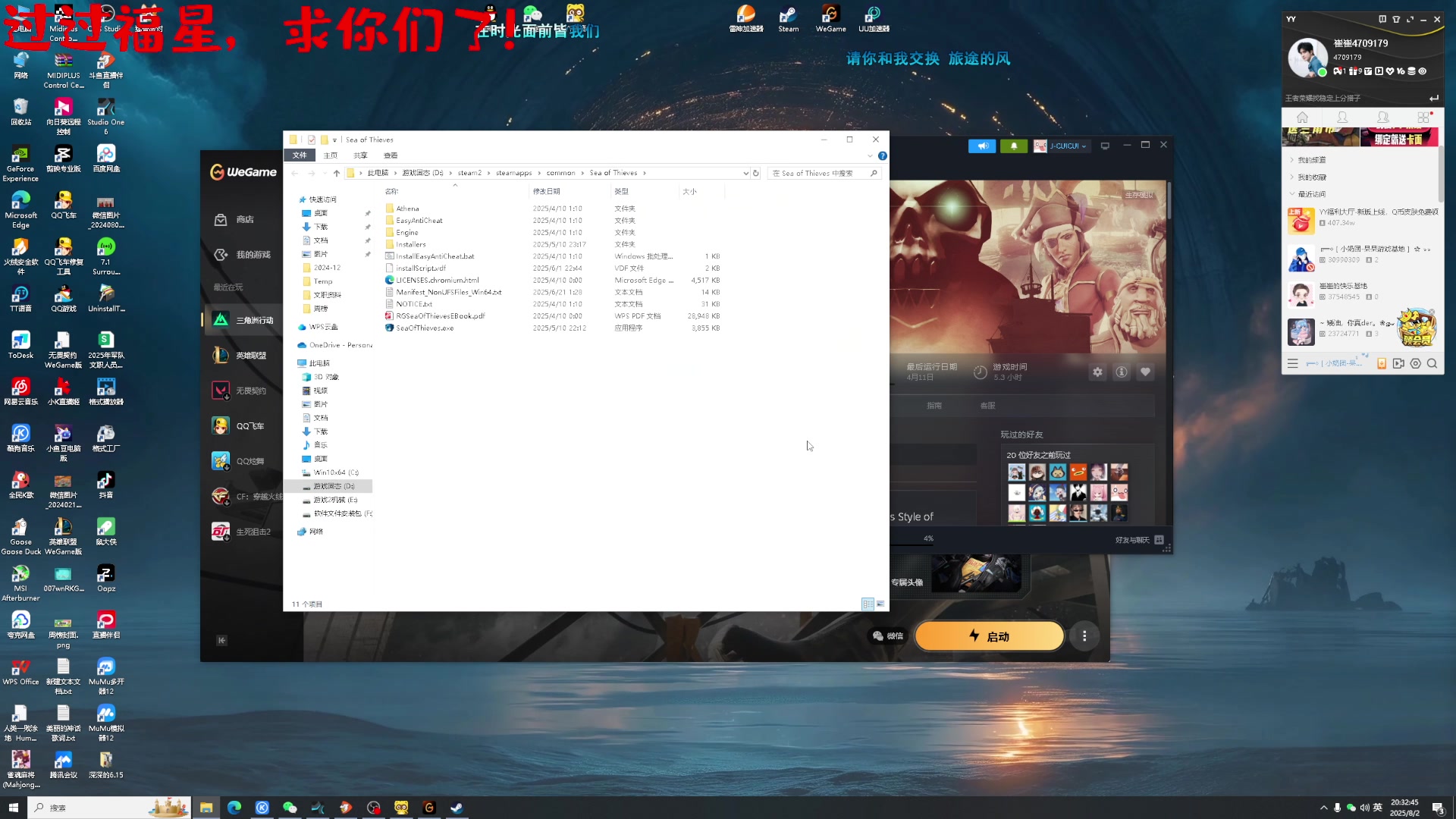Viewport: 1456px width, 819px height.
Task: Open YY home tab icon
Action: click(x=1302, y=118)
